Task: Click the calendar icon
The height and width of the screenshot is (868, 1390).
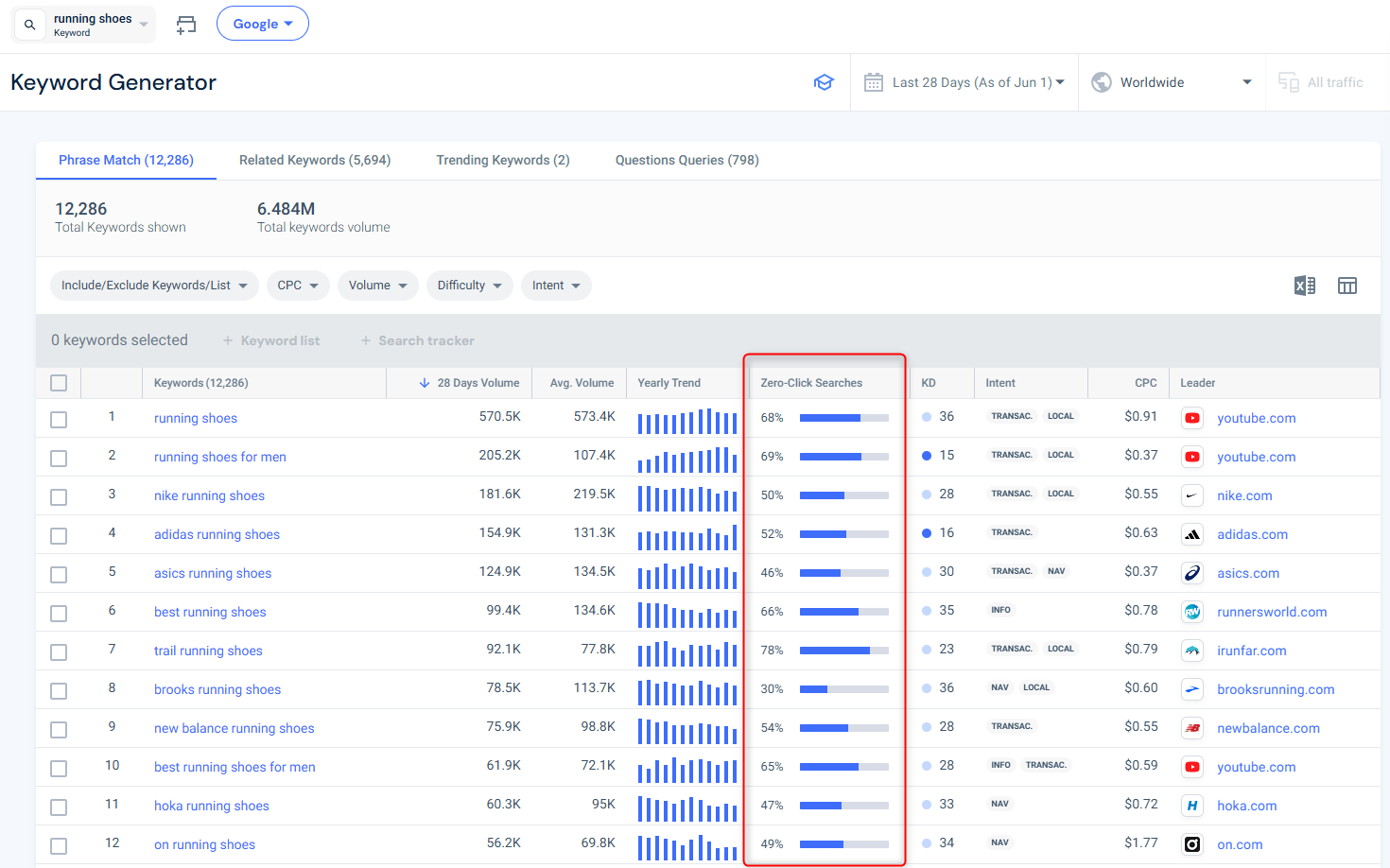Action: point(874,82)
